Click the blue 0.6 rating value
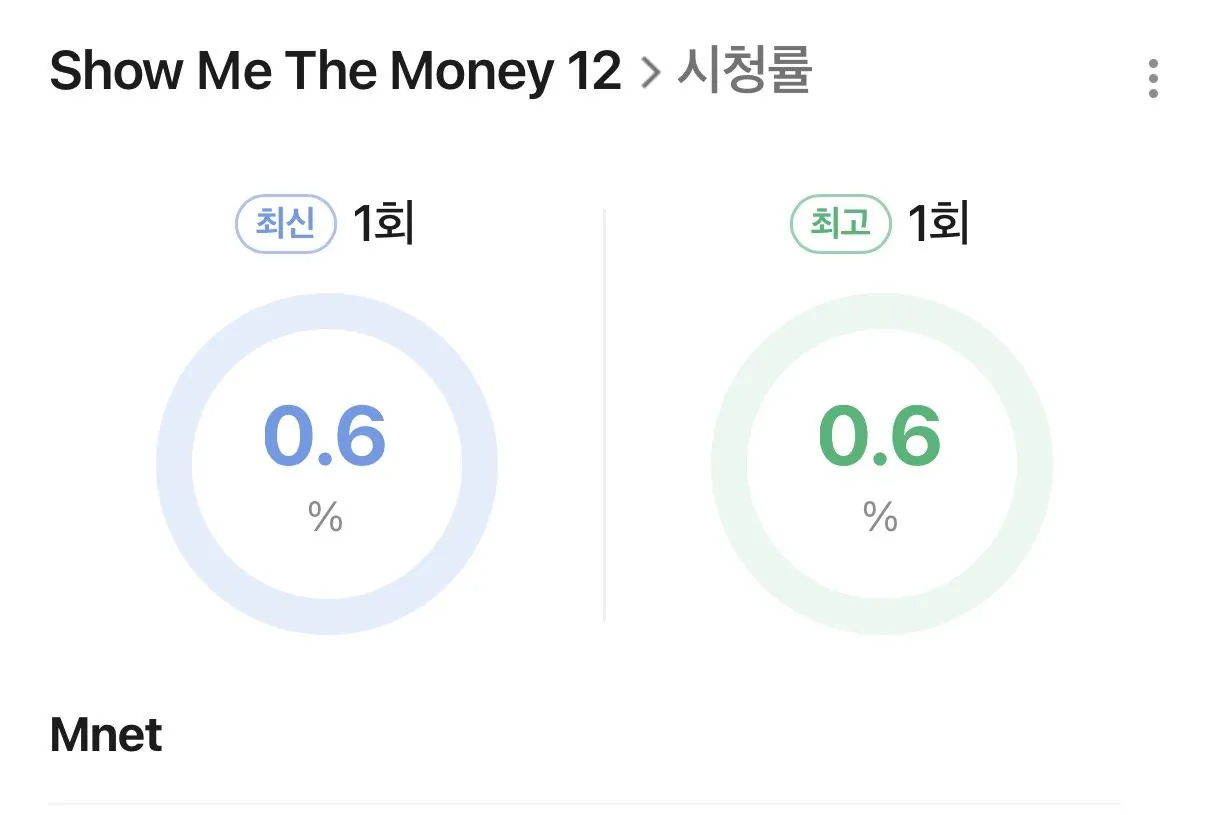This screenshot has width=1206, height=815. 325,437
